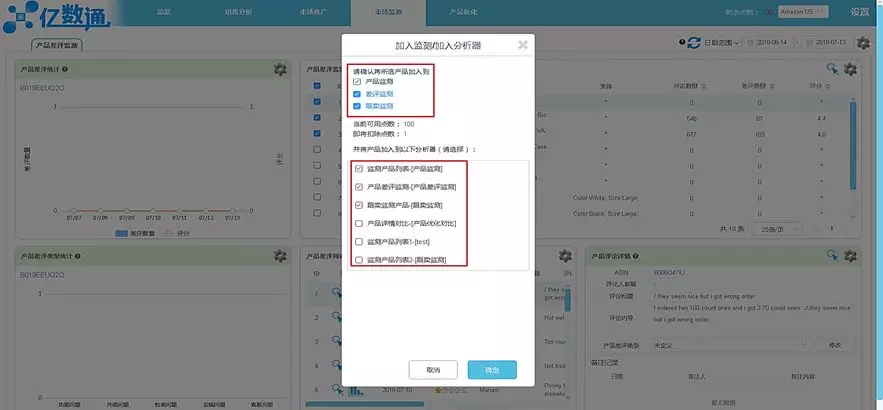Viewport: 883px width, 410px height.
Task: Click bar chart icon in review row 5
Action: pyautogui.click(x=355, y=389)
